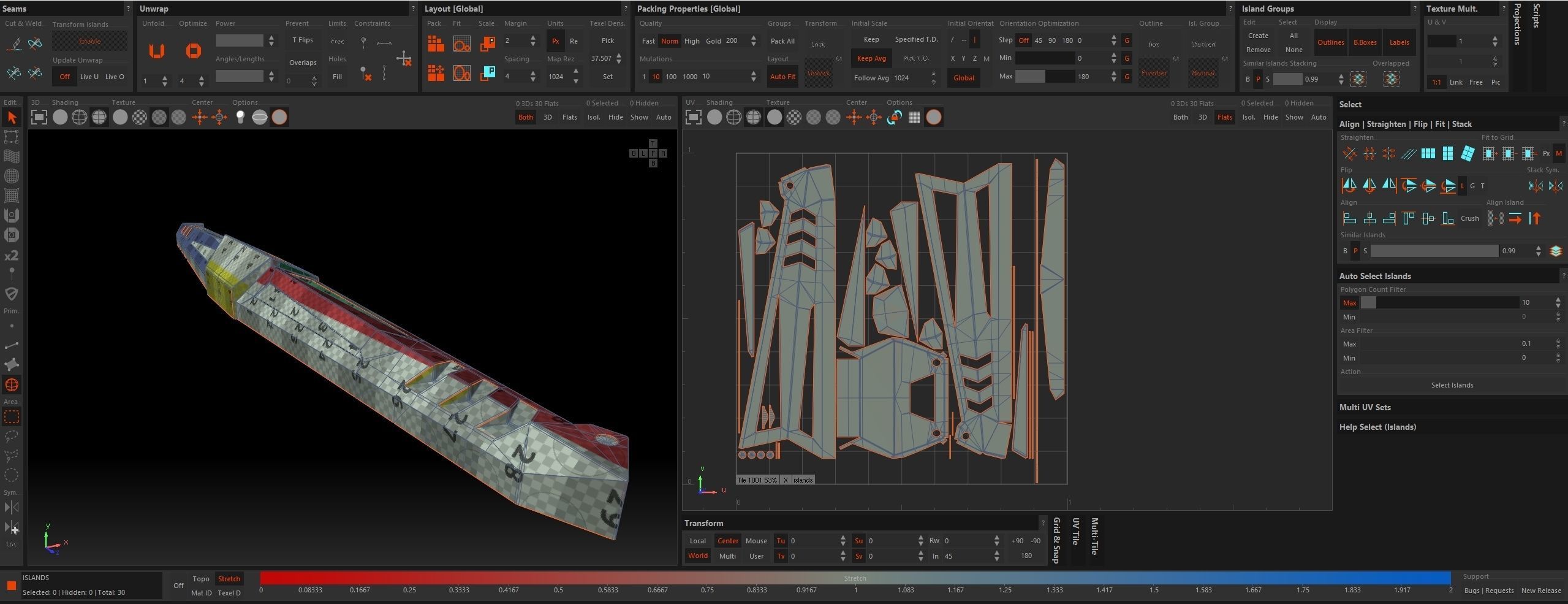The width and height of the screenshot is (1568, 604).
Task: Toggle Live U update mode
Action: click(89, 77)
